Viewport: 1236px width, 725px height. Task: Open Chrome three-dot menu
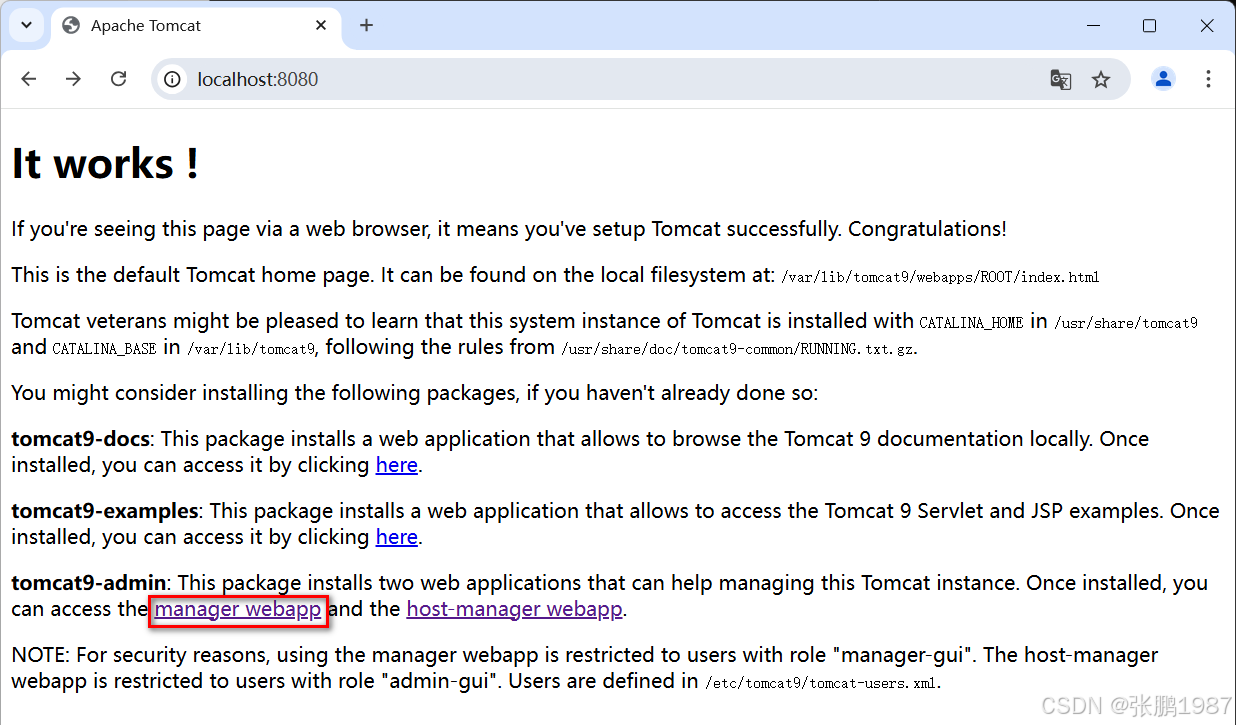click(x=1208, y=79)
